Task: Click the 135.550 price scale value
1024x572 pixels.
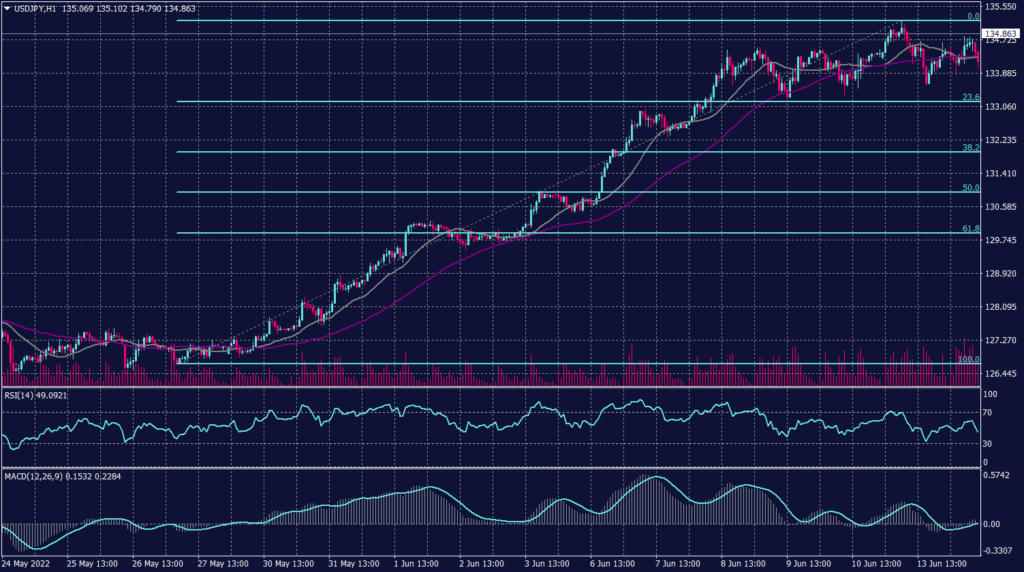Action: click(x=1000, y=6)
